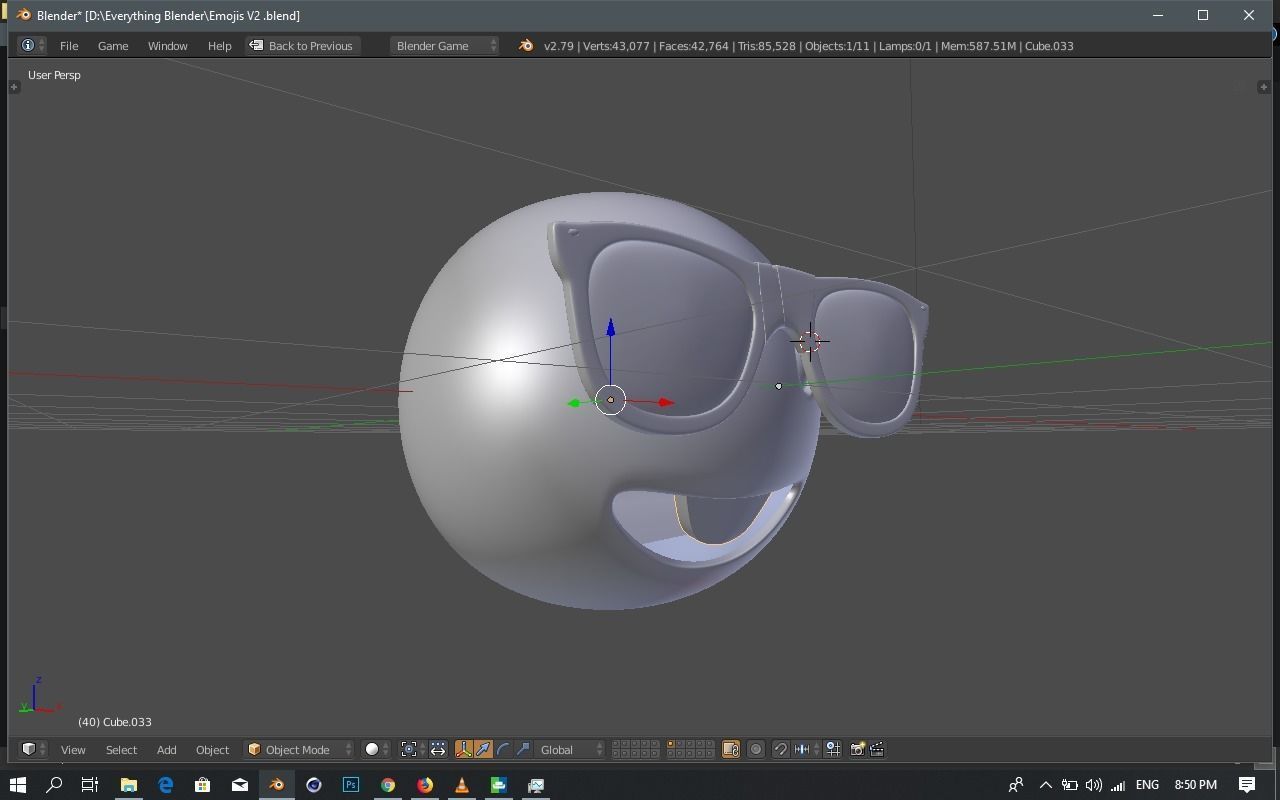Viewport: 1280px width, 800px height.
Task: Open the File menu
Action: click(69, 46)
